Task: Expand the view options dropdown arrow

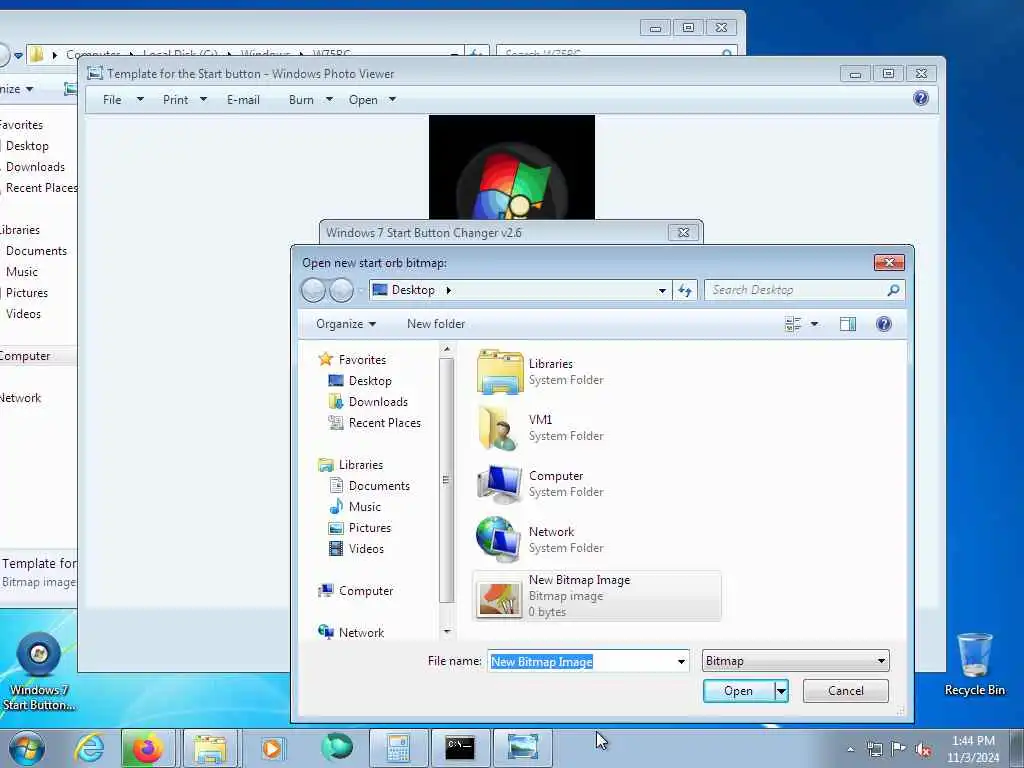Action: [x=814, y=324]
